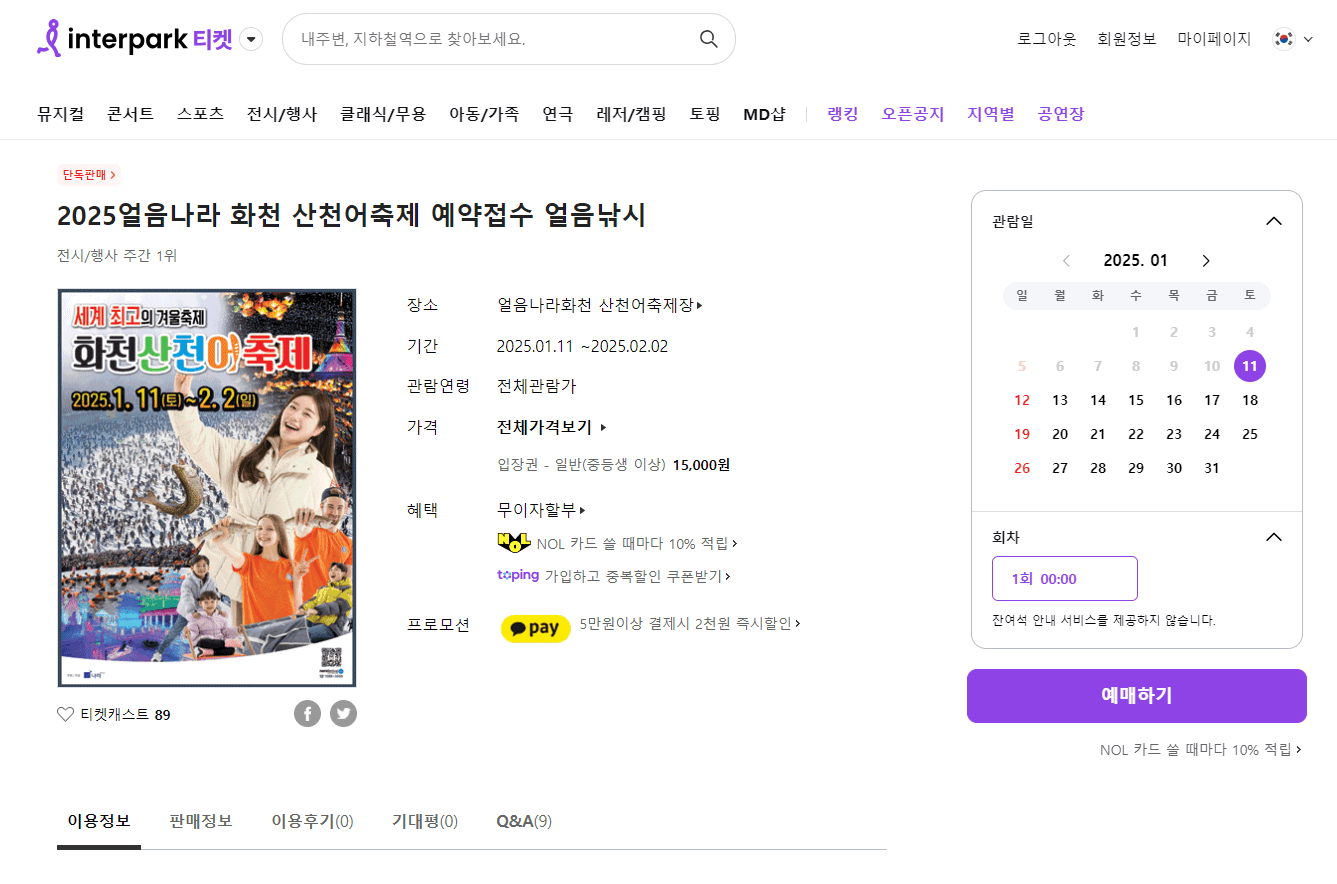Screen dimensions: 1337x884
Task: Share the event via the Twitter icon
Action: pos(343,713)
